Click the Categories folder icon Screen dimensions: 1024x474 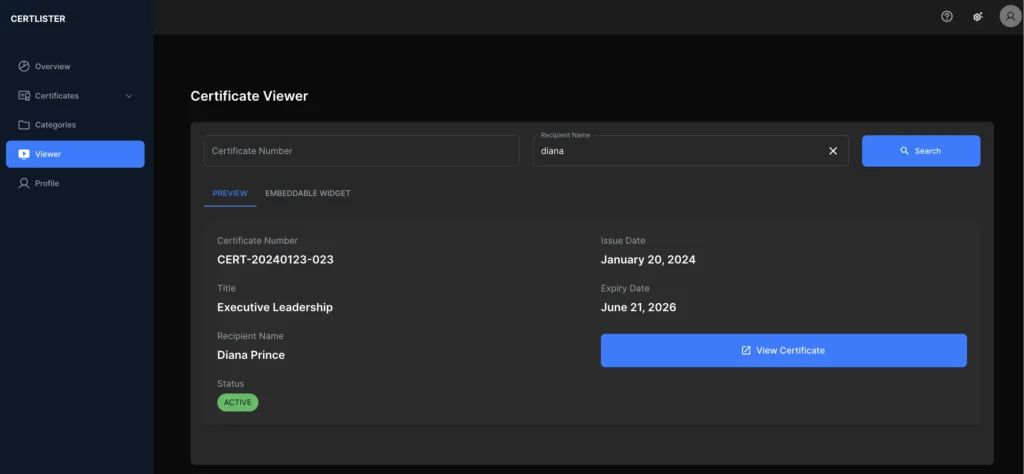pos(24,125)
